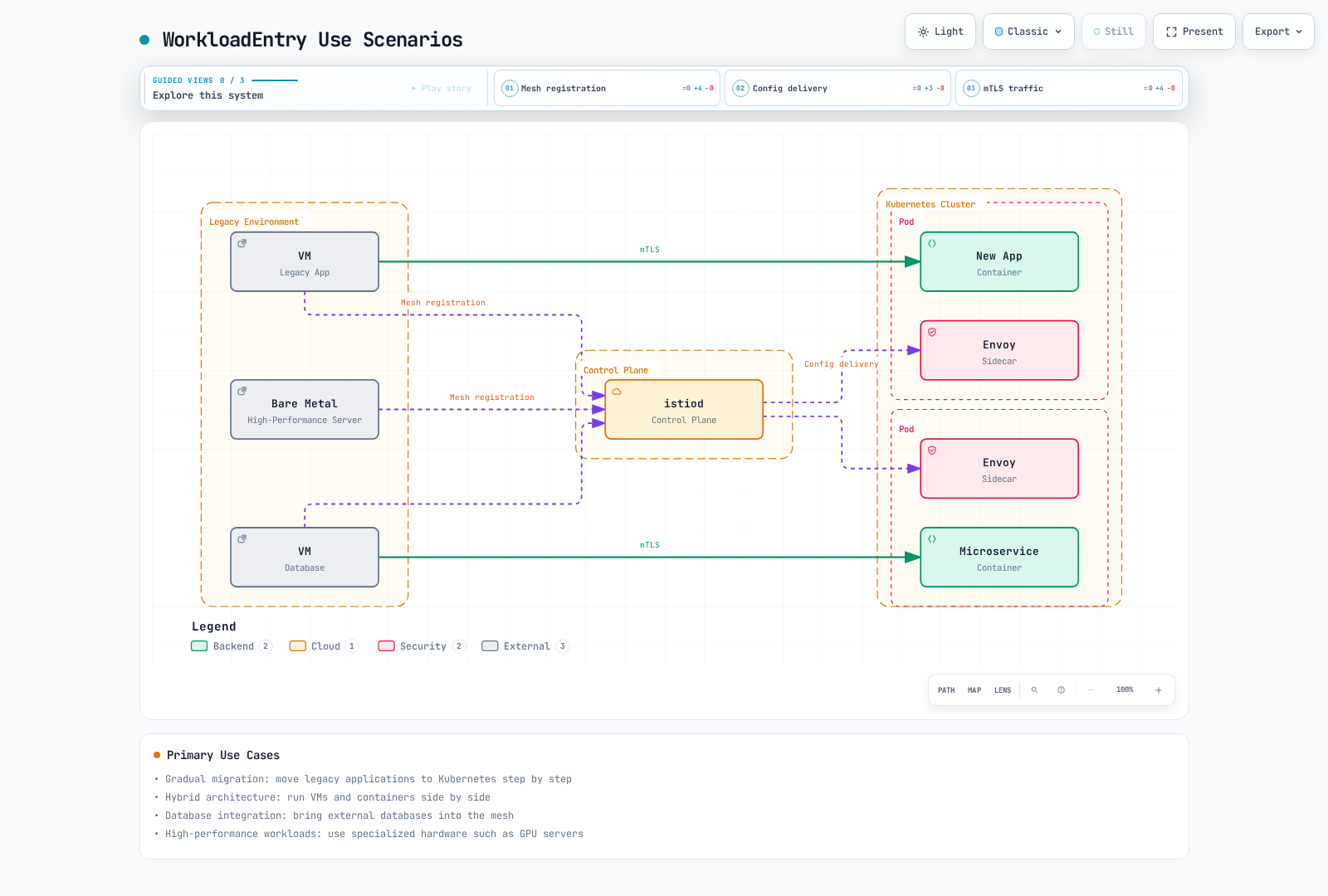Image resolution: width=1328 pixels, height=896 pixels.
Task: Toggle the Backend legend filter
Action: tap(232, 646)
